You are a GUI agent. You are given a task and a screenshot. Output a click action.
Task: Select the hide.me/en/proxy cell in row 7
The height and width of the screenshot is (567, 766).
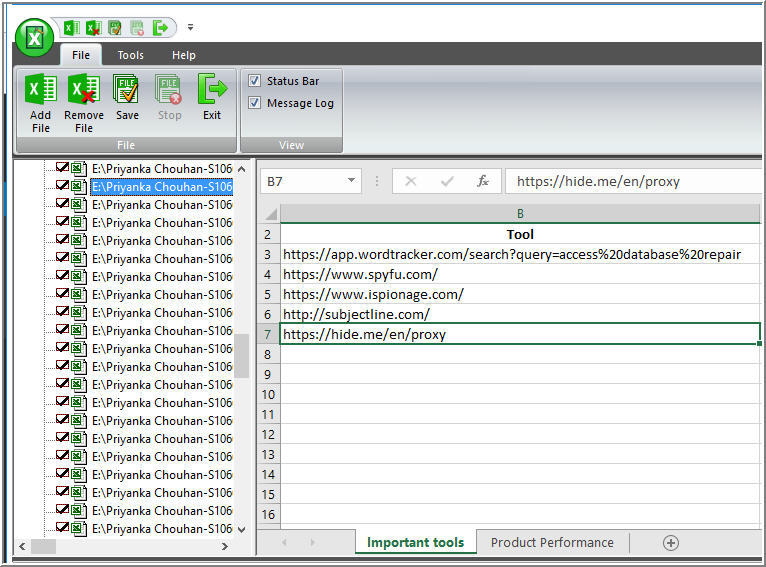pos(520,334)
